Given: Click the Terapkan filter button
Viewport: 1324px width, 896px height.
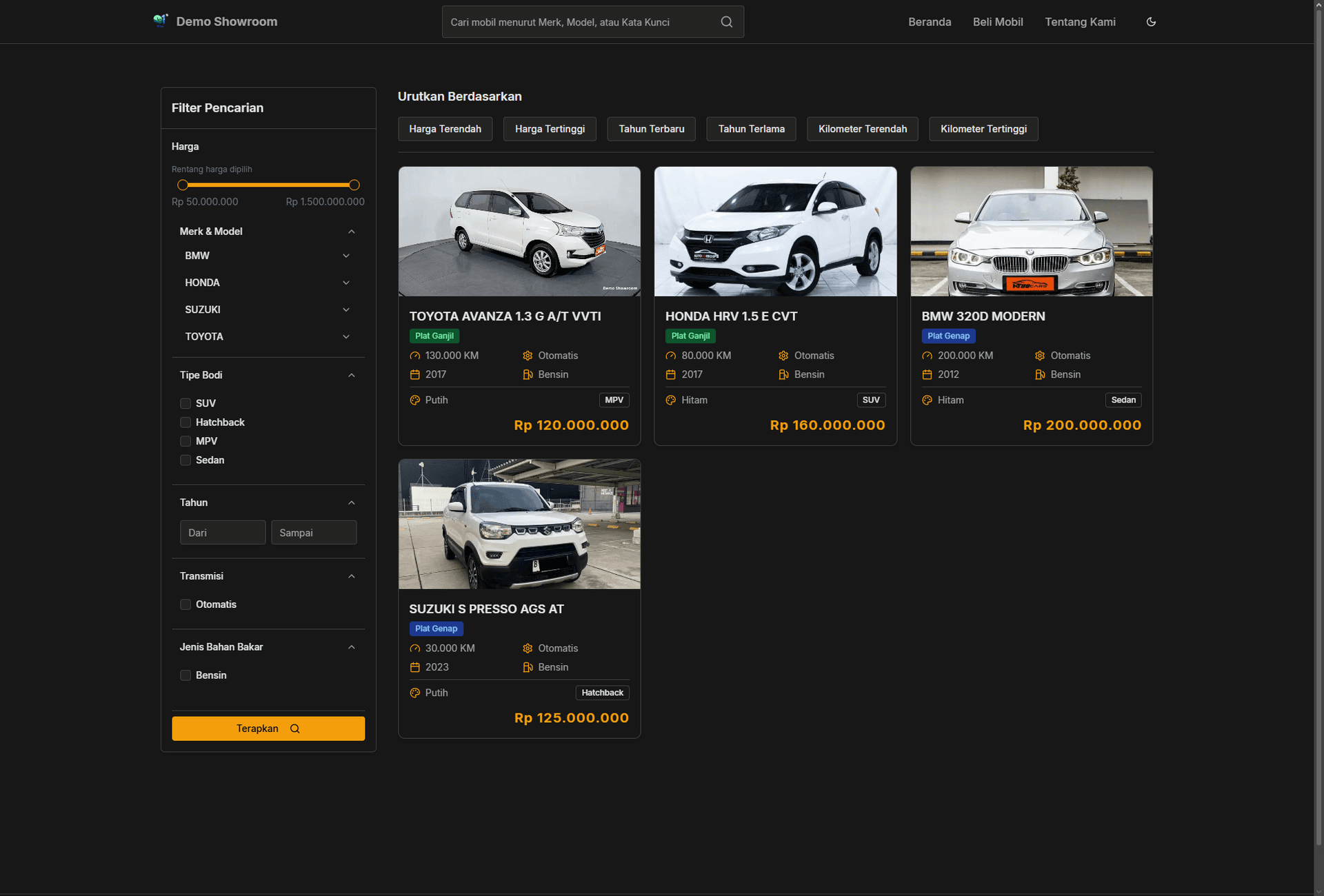Looking at the screenshot, I should coord(268,729).
